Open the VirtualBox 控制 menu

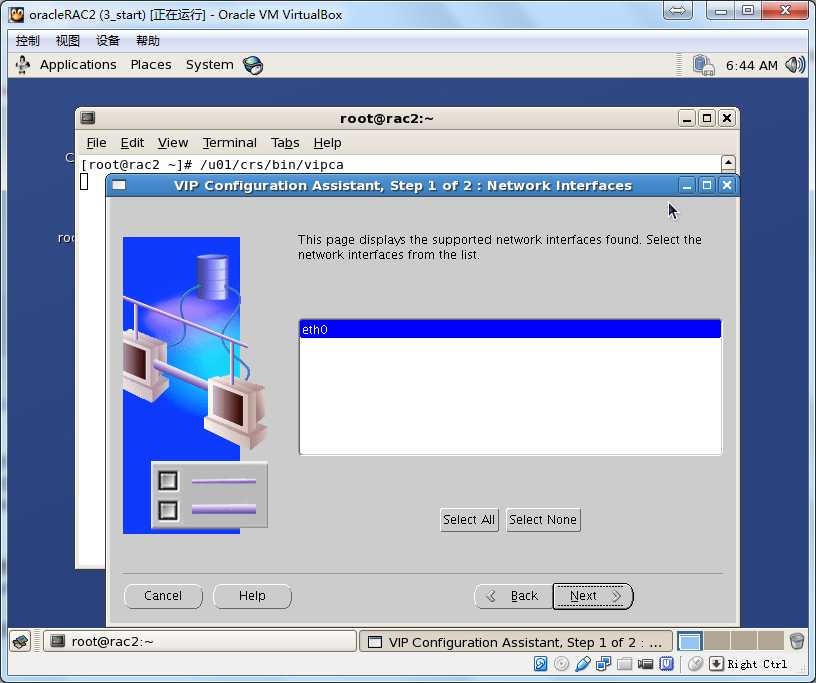tap(27, 41)
